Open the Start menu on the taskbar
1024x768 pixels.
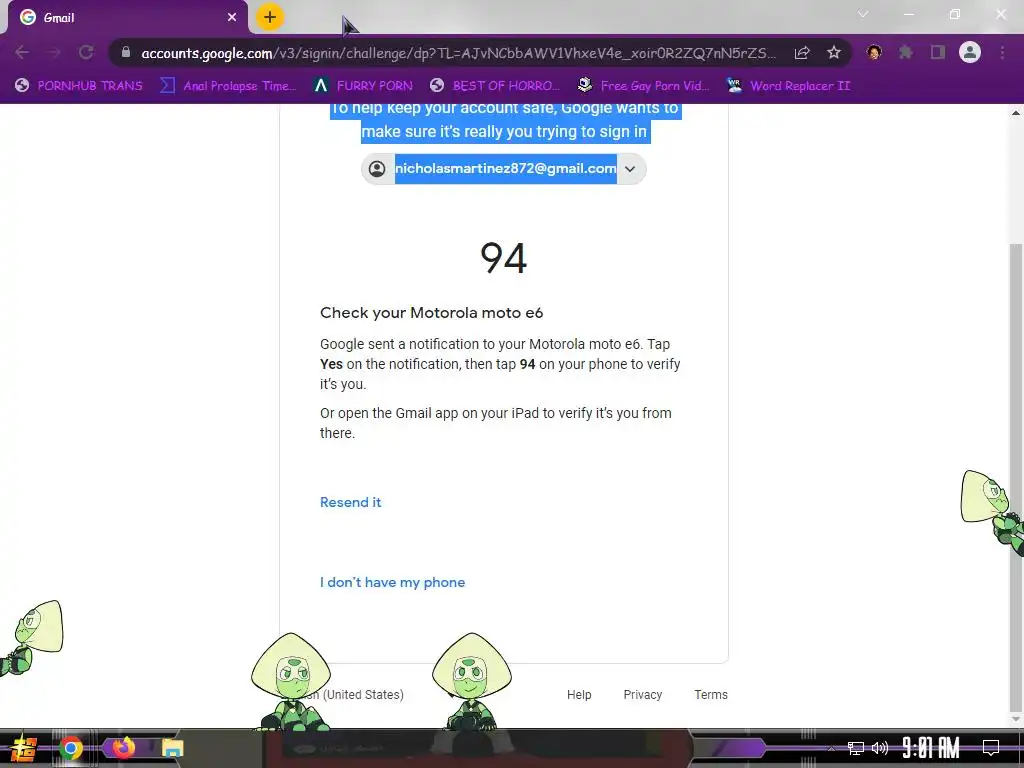point(24,748)
